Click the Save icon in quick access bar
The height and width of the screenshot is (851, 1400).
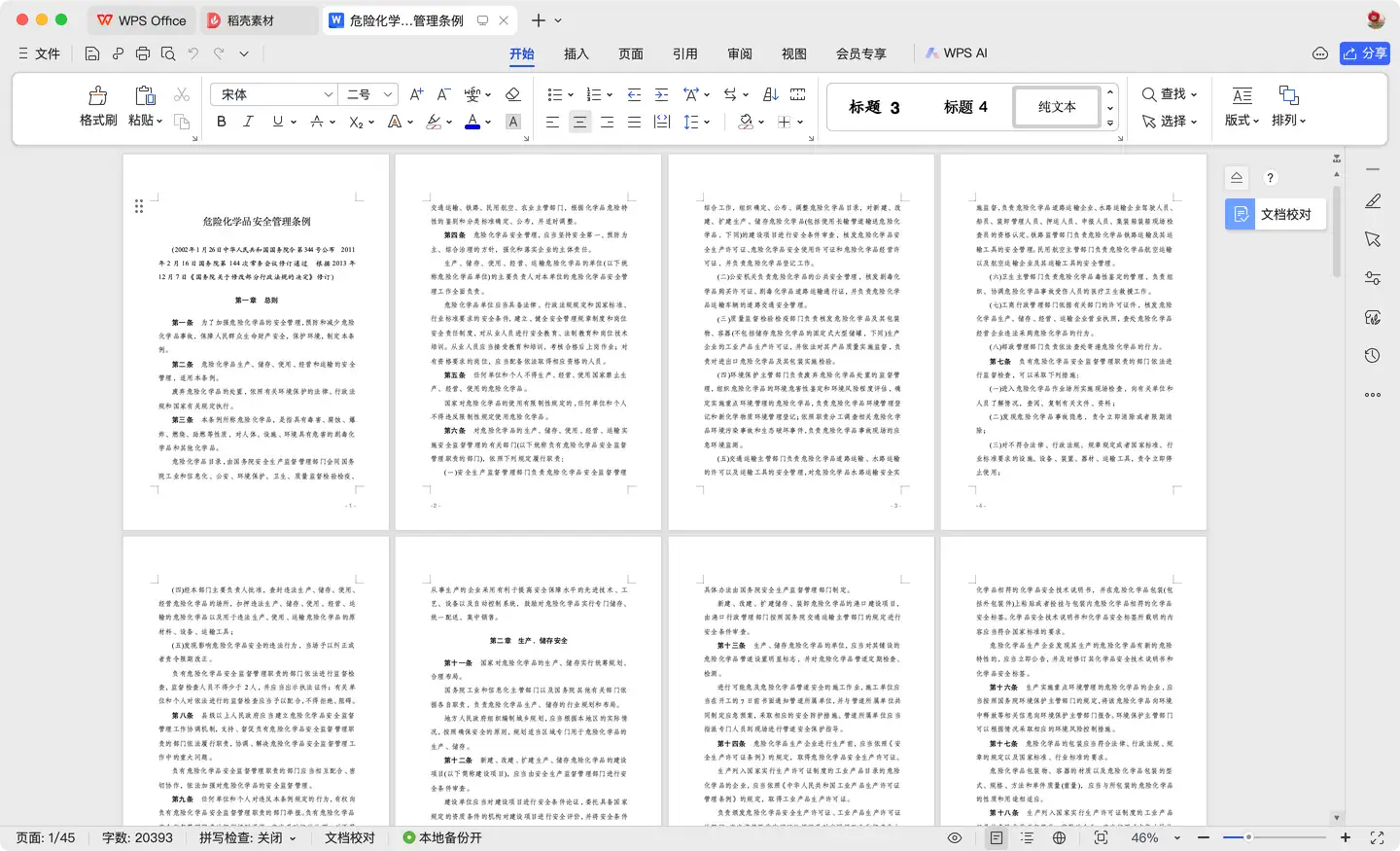(x=92, y=53)
